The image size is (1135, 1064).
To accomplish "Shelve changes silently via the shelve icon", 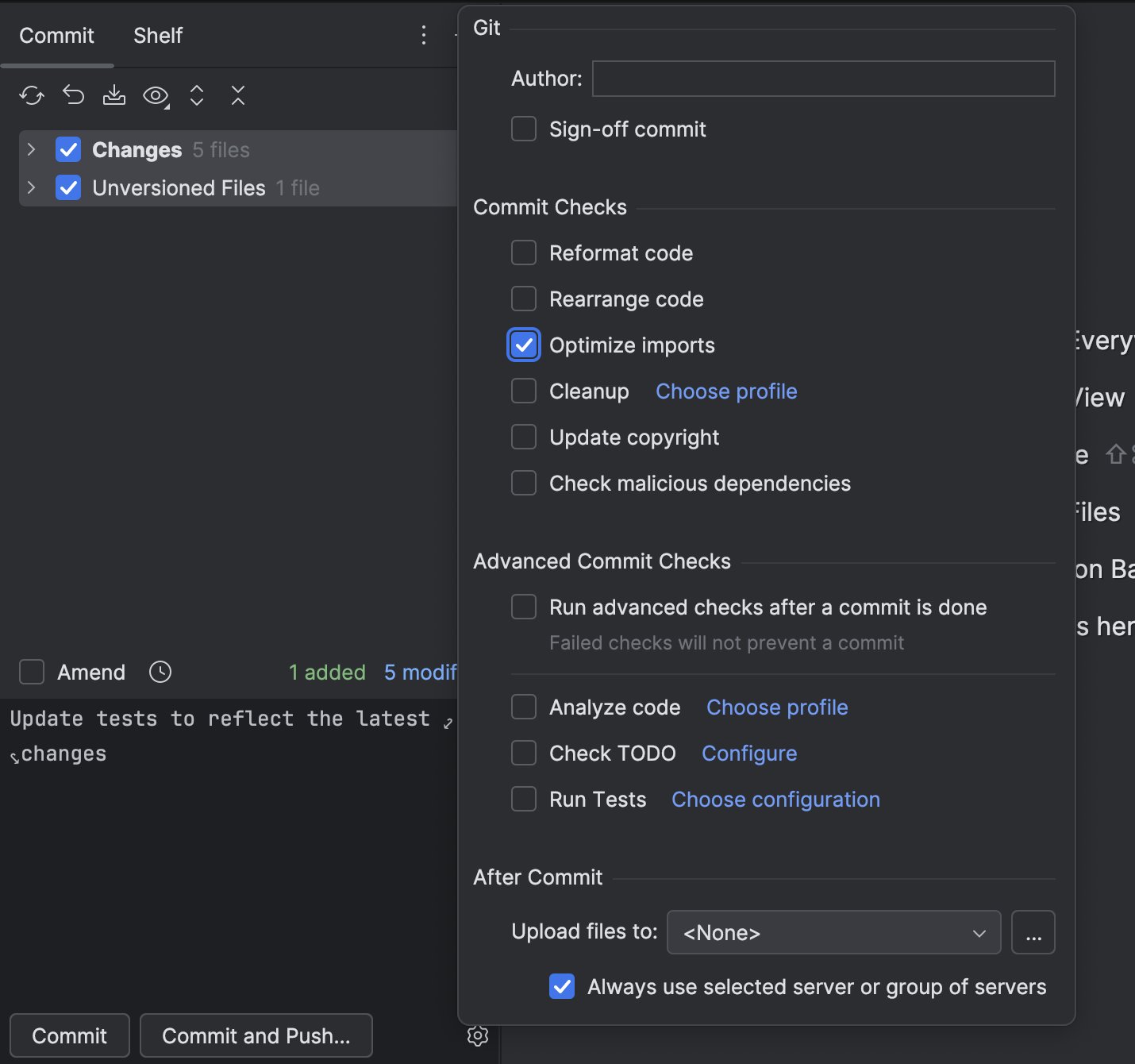I will [x=114, y=95].
